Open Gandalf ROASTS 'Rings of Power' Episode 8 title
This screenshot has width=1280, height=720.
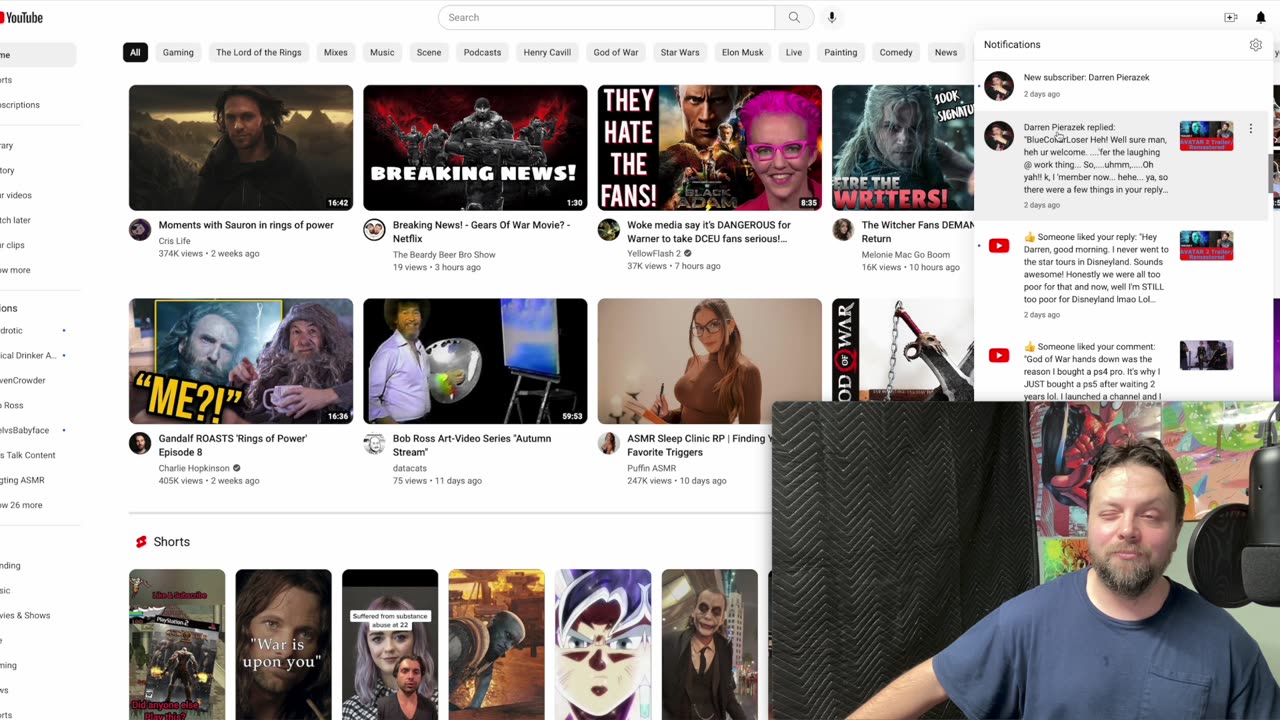point(233,445)
